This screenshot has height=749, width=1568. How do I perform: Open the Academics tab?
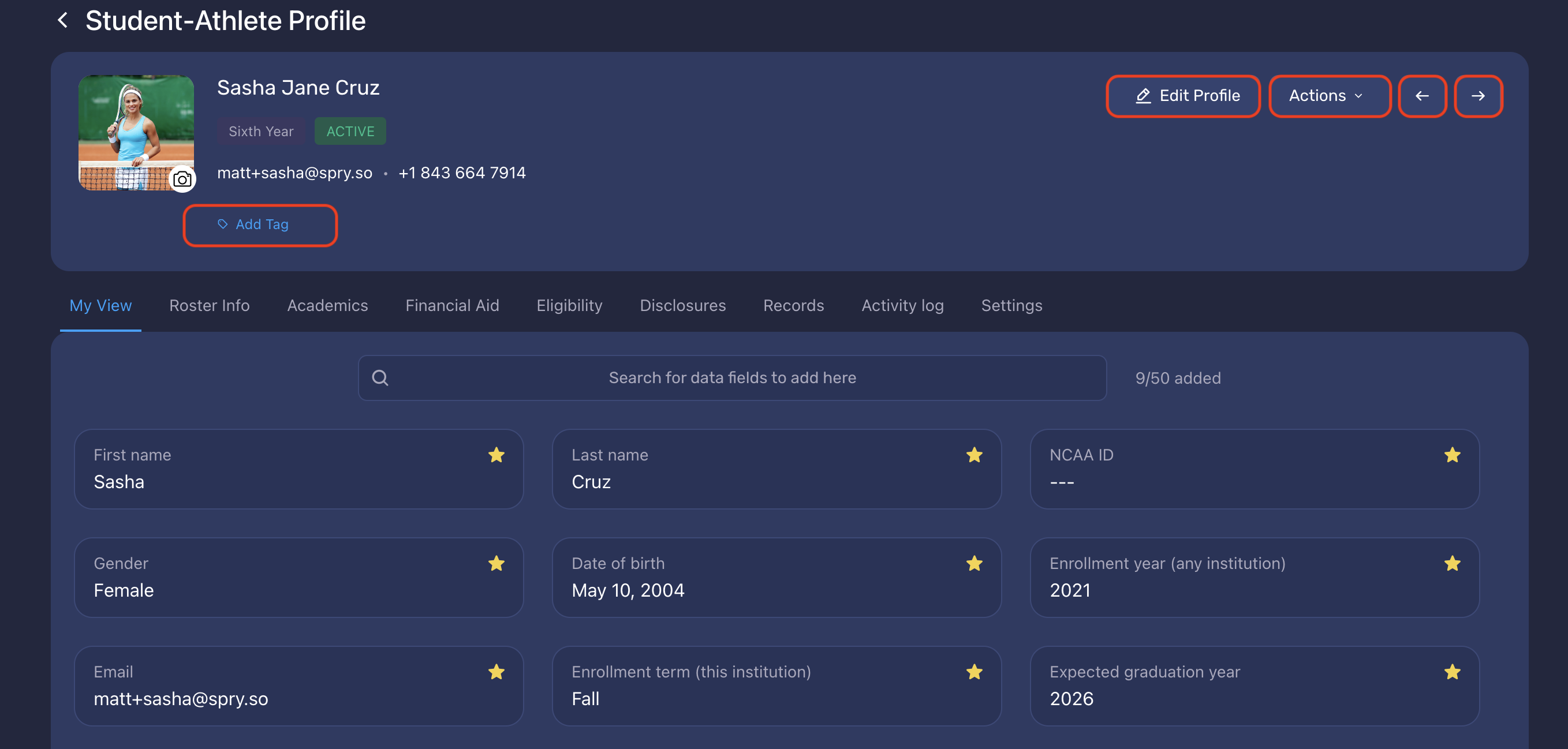coord(327,305)
